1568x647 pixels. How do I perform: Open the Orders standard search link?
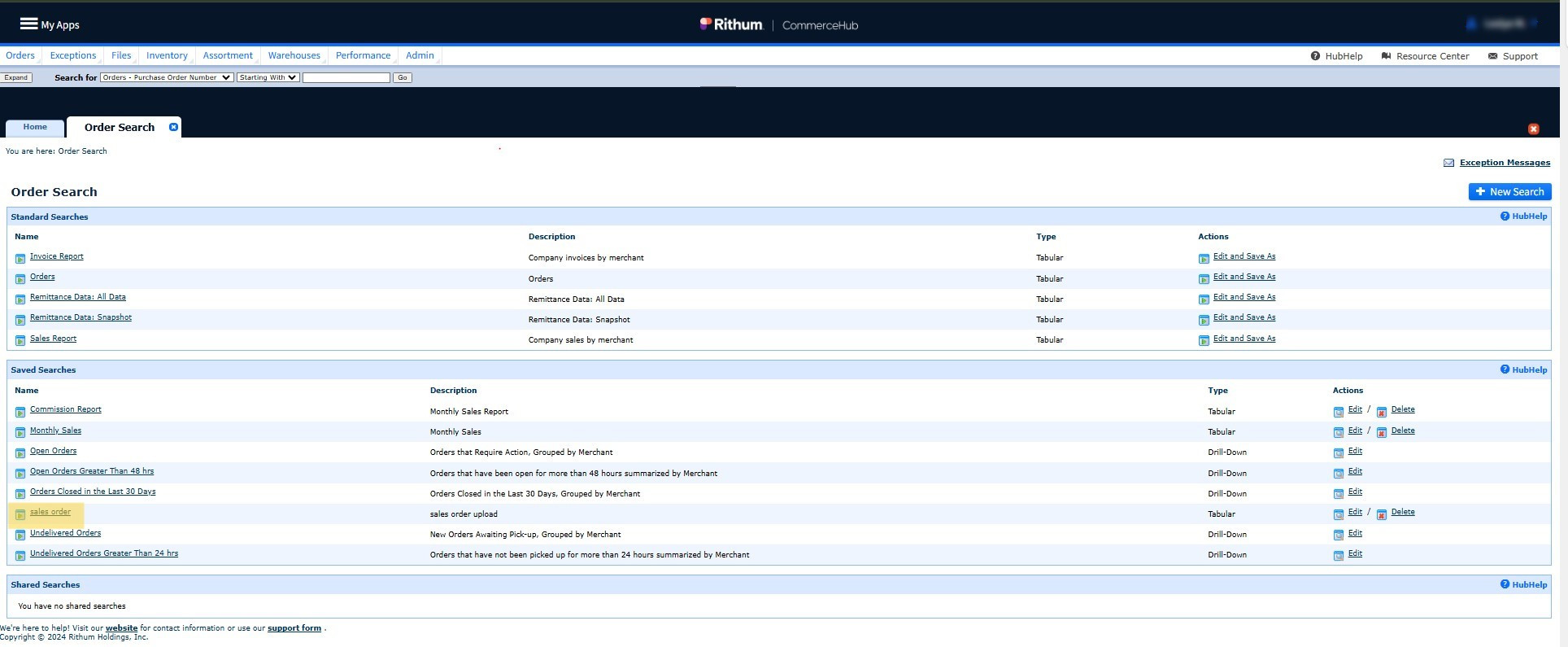(42, 277)
